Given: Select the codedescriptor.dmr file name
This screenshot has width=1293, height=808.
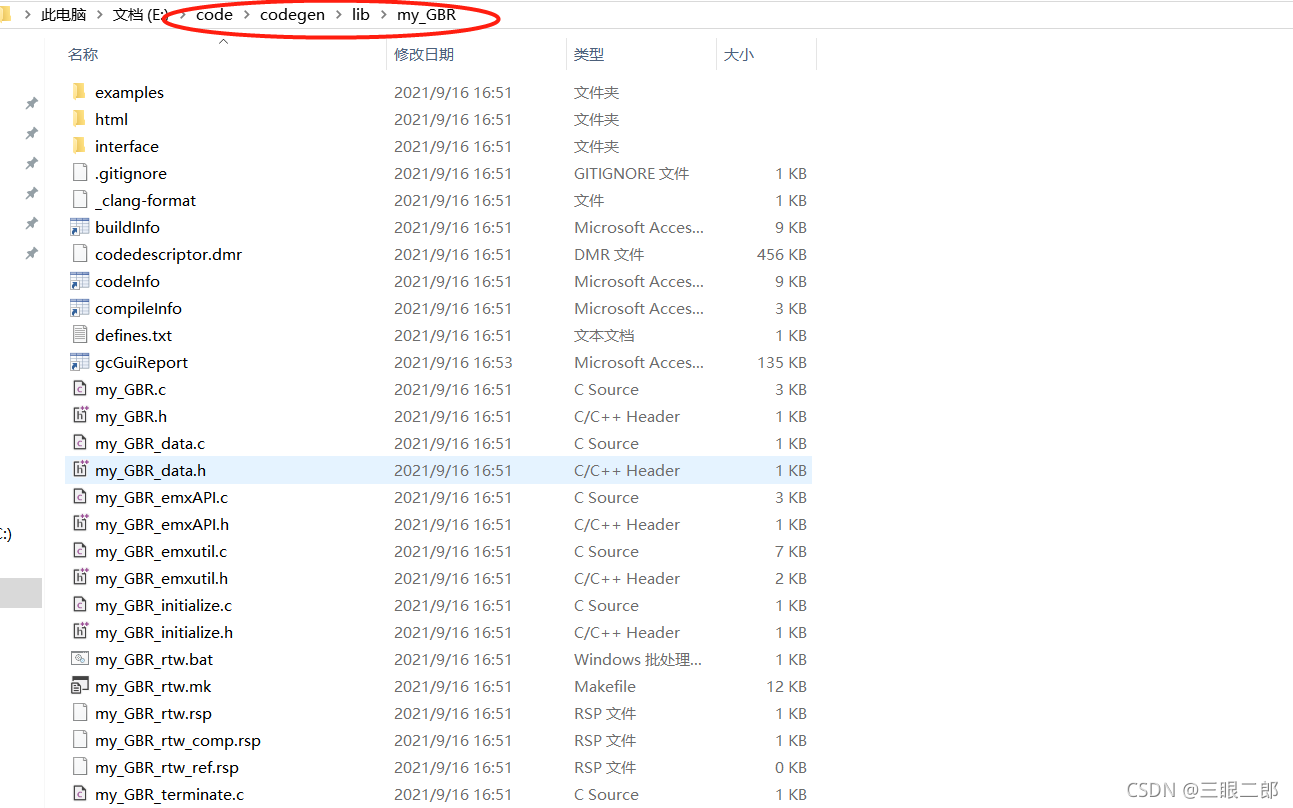Looking at the screenshot, I should pyautogui.click(x=168, y=254).
